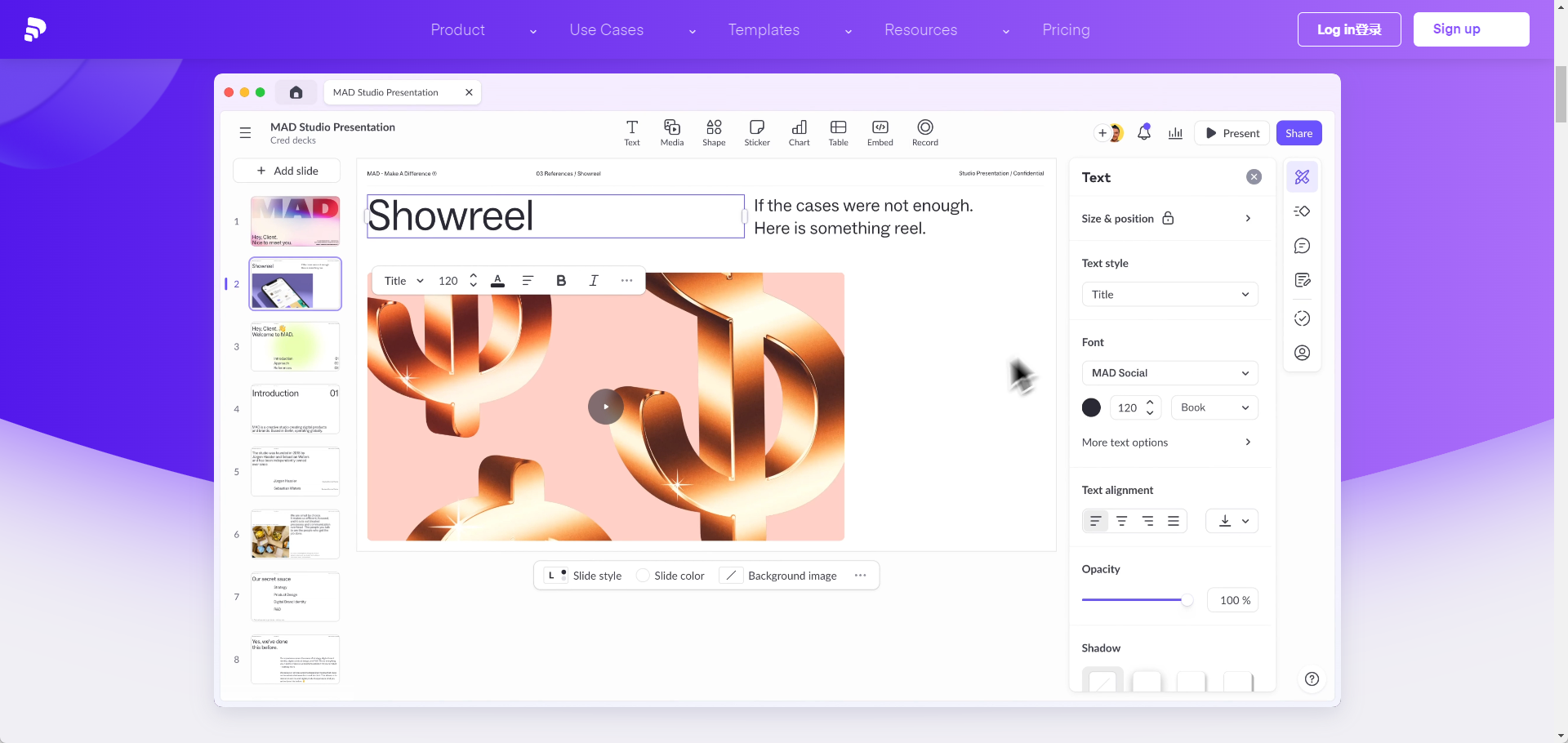The image size is (1568, 743).
Task: Click the Present button
Action: [1232, 133]
